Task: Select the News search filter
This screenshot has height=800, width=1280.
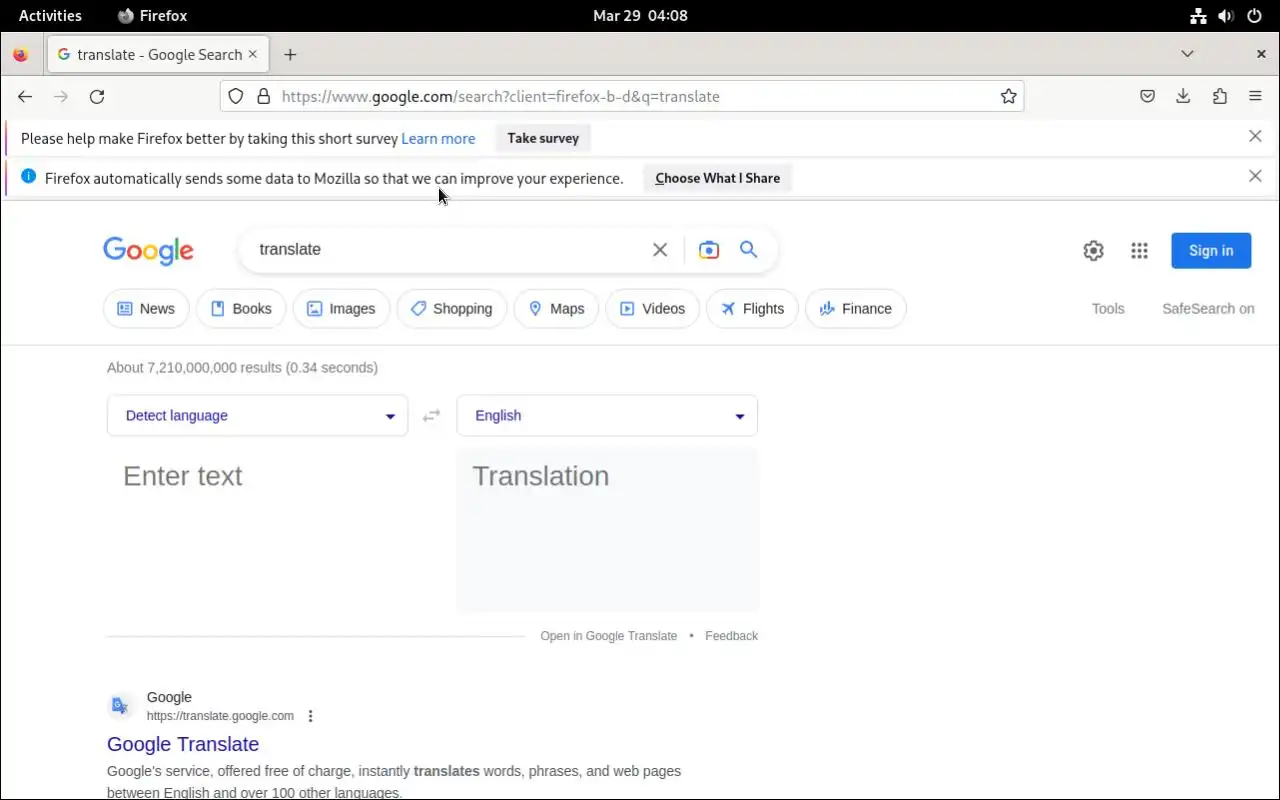Action: pos(146,309)
